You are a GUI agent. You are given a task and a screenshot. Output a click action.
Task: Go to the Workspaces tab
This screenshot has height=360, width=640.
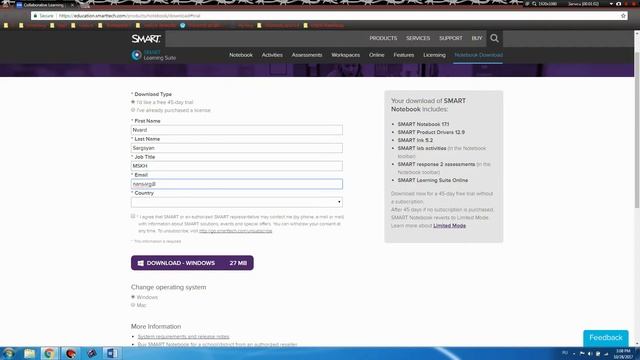(345, 55)
